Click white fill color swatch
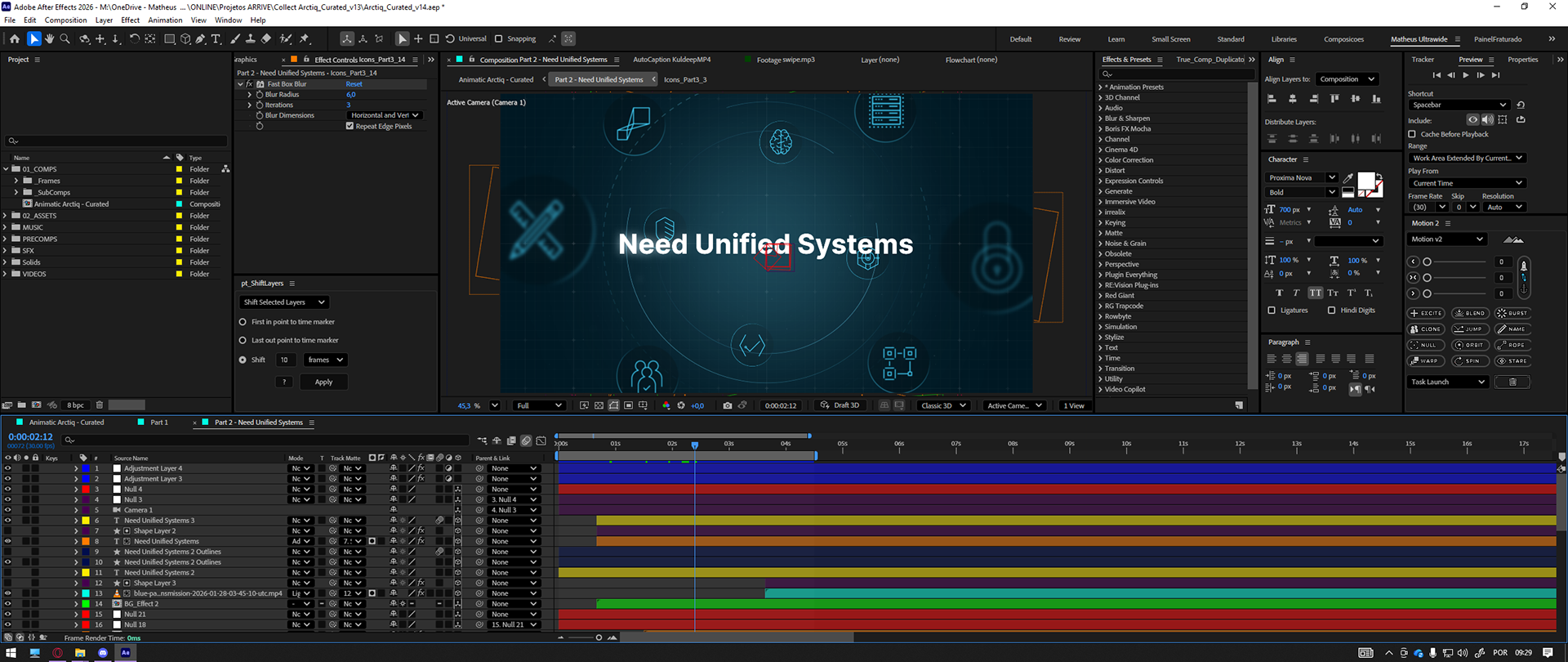 click(x=1365, y=181)
